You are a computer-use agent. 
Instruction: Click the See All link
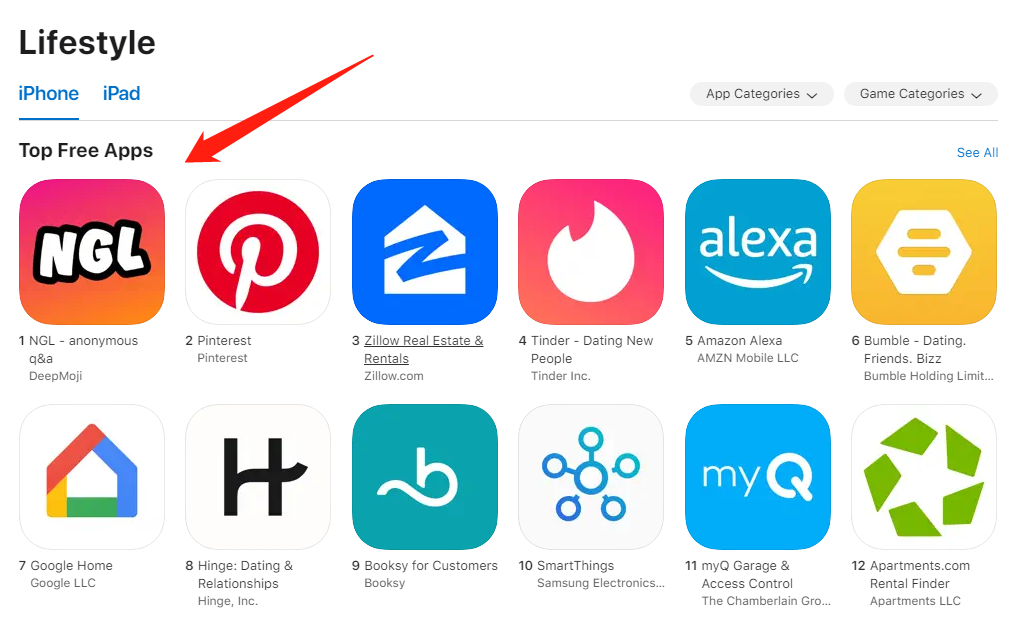977,152
